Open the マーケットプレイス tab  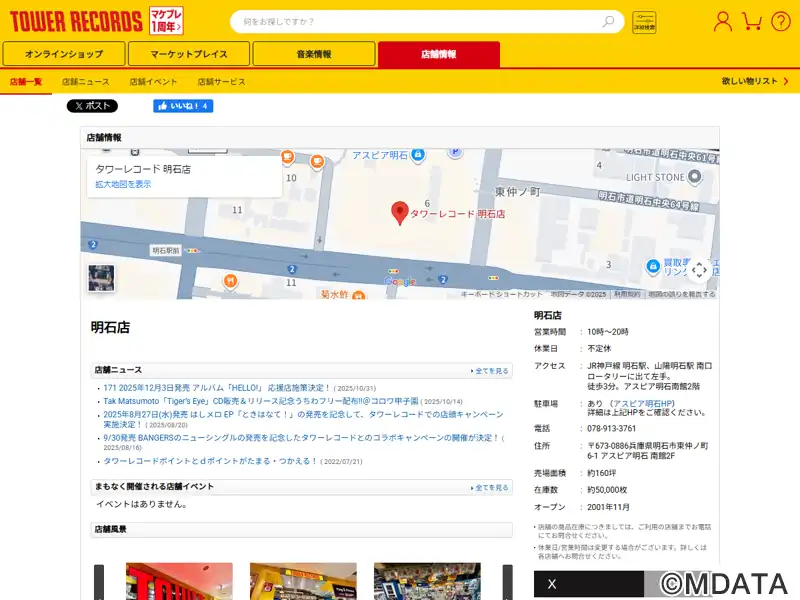click(x=189, y=54)
